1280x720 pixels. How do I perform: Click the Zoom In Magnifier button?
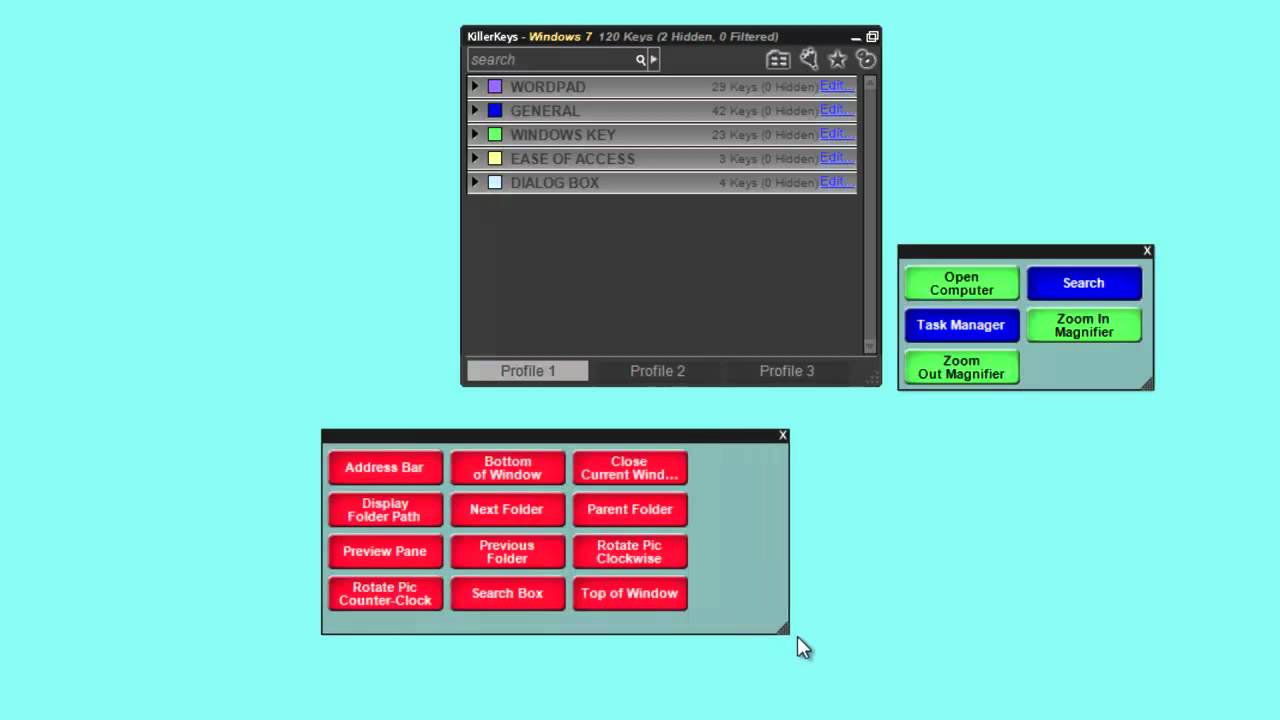1084,325
